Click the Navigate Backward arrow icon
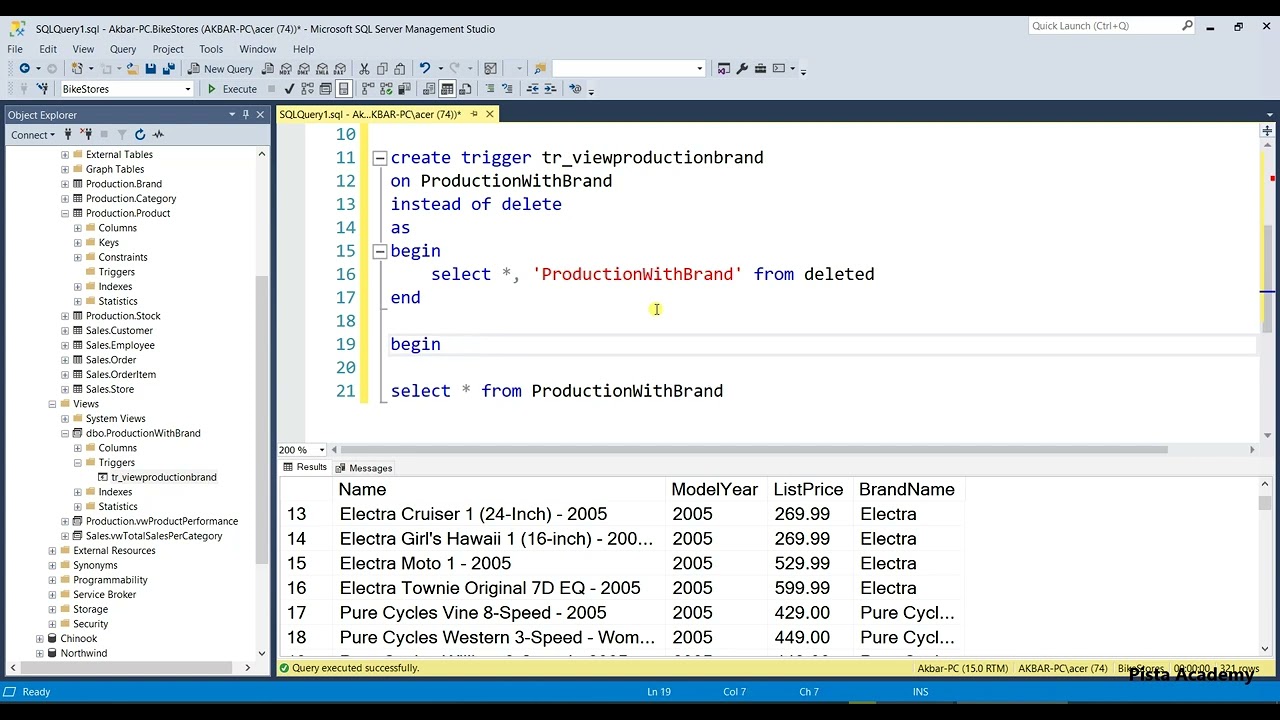Viewport: 1280px width, 720px height. (x=24, y=68)
